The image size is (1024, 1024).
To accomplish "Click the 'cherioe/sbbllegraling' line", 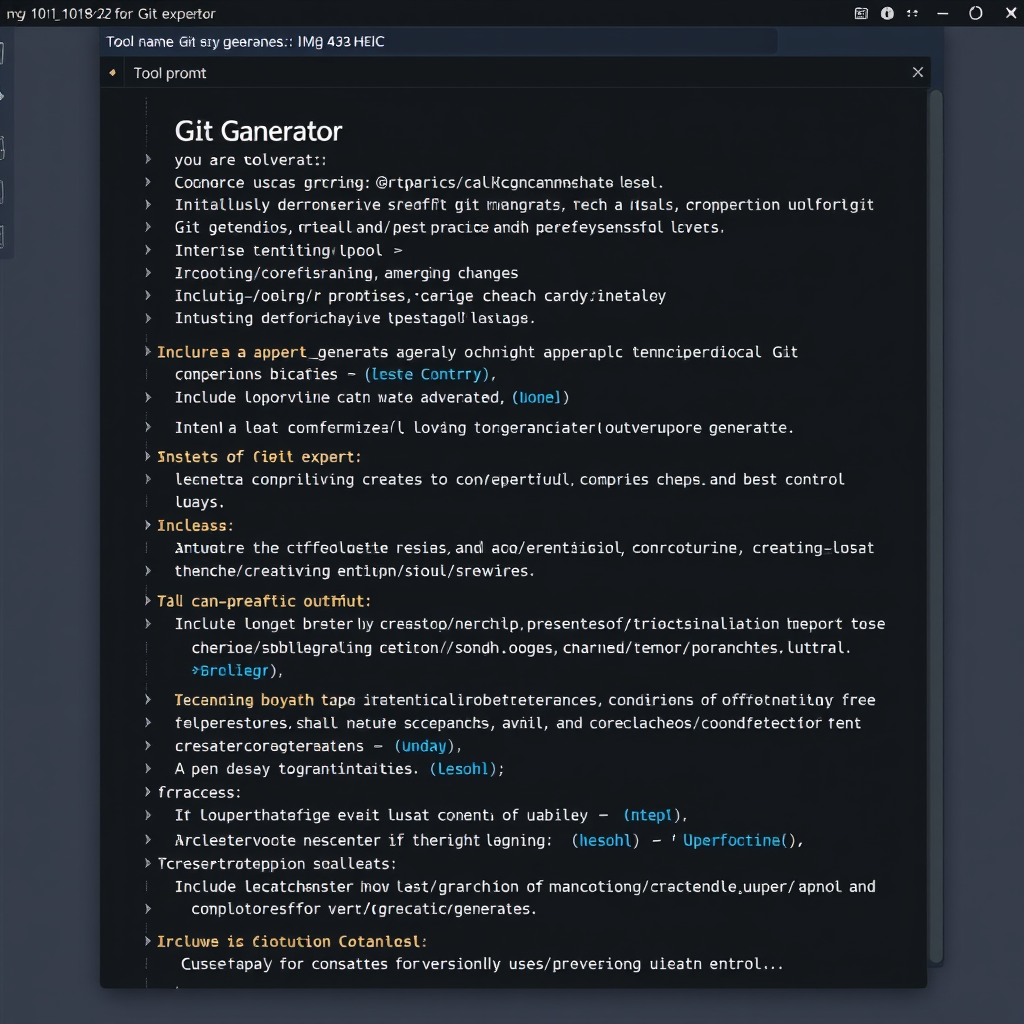I will pos(520,648).
